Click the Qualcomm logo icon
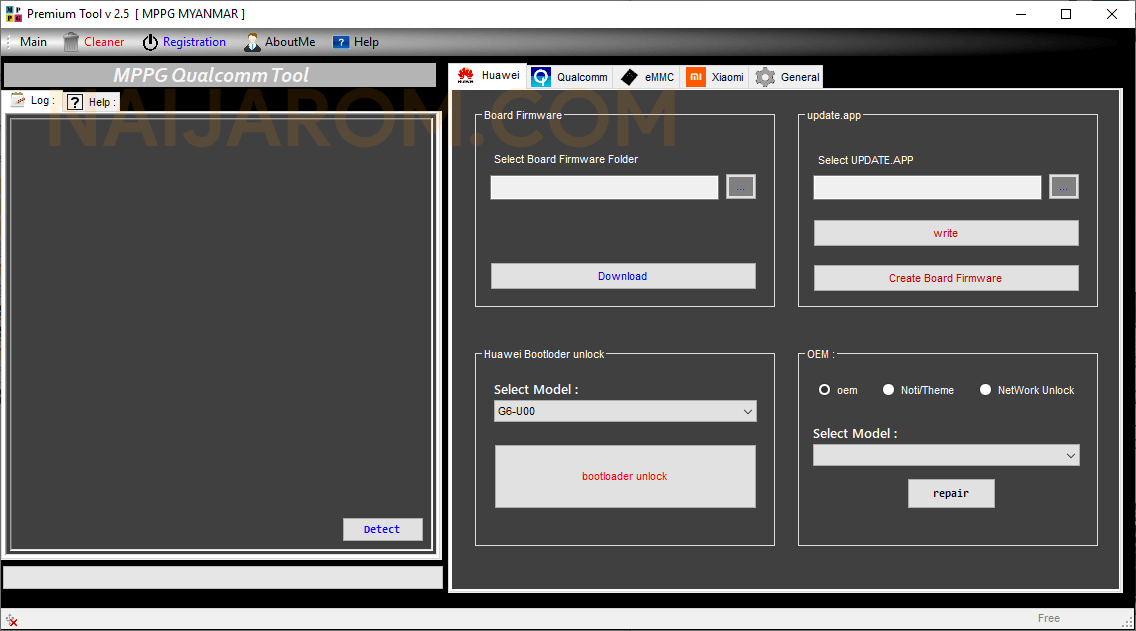 [540, 77]
